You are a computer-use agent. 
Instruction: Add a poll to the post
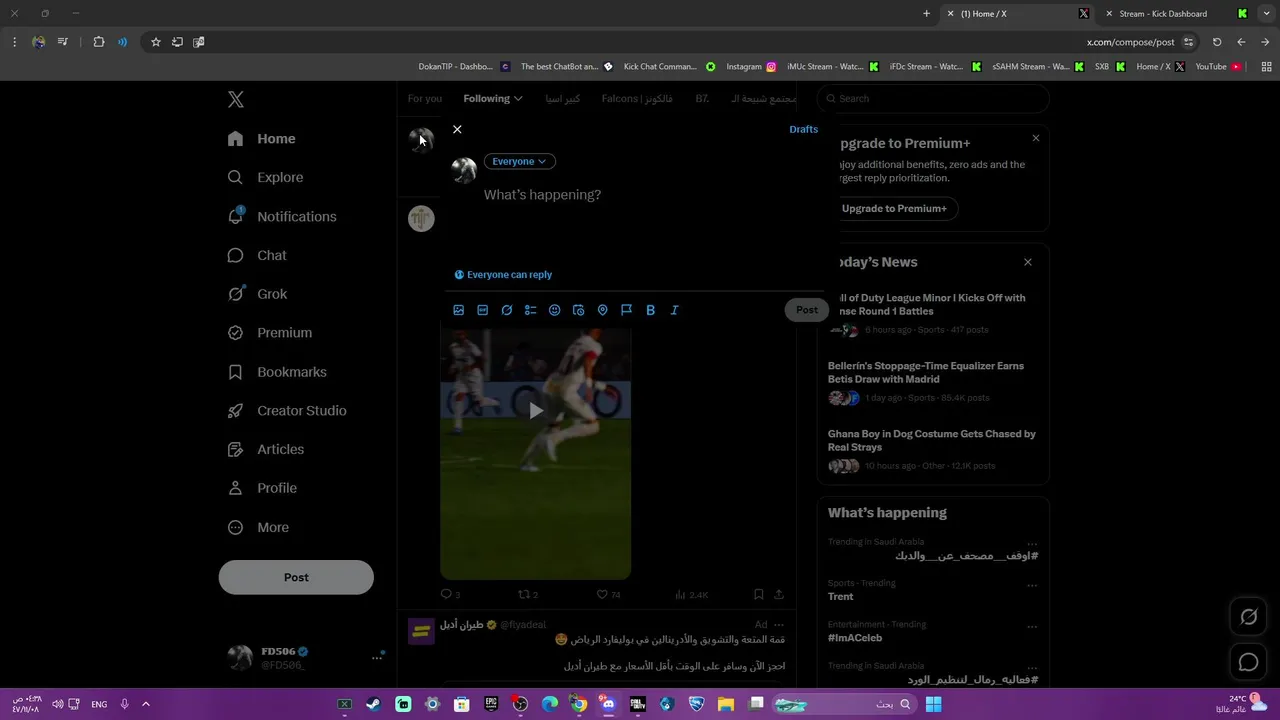click(531, 310)
